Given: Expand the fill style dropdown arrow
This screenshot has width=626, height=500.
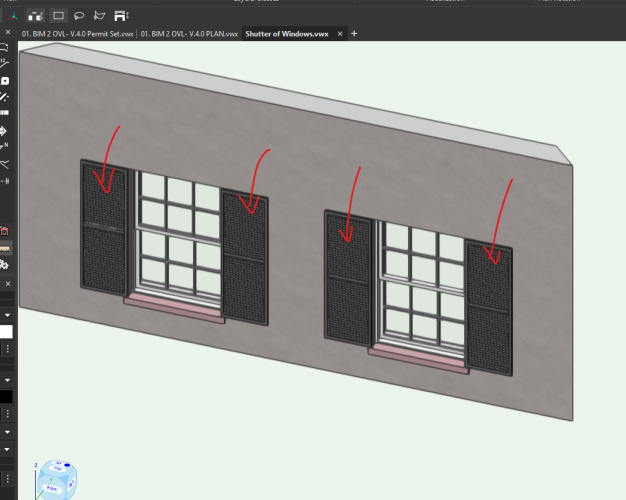Looking at the screenshot, I should click(x=7, y=314).
